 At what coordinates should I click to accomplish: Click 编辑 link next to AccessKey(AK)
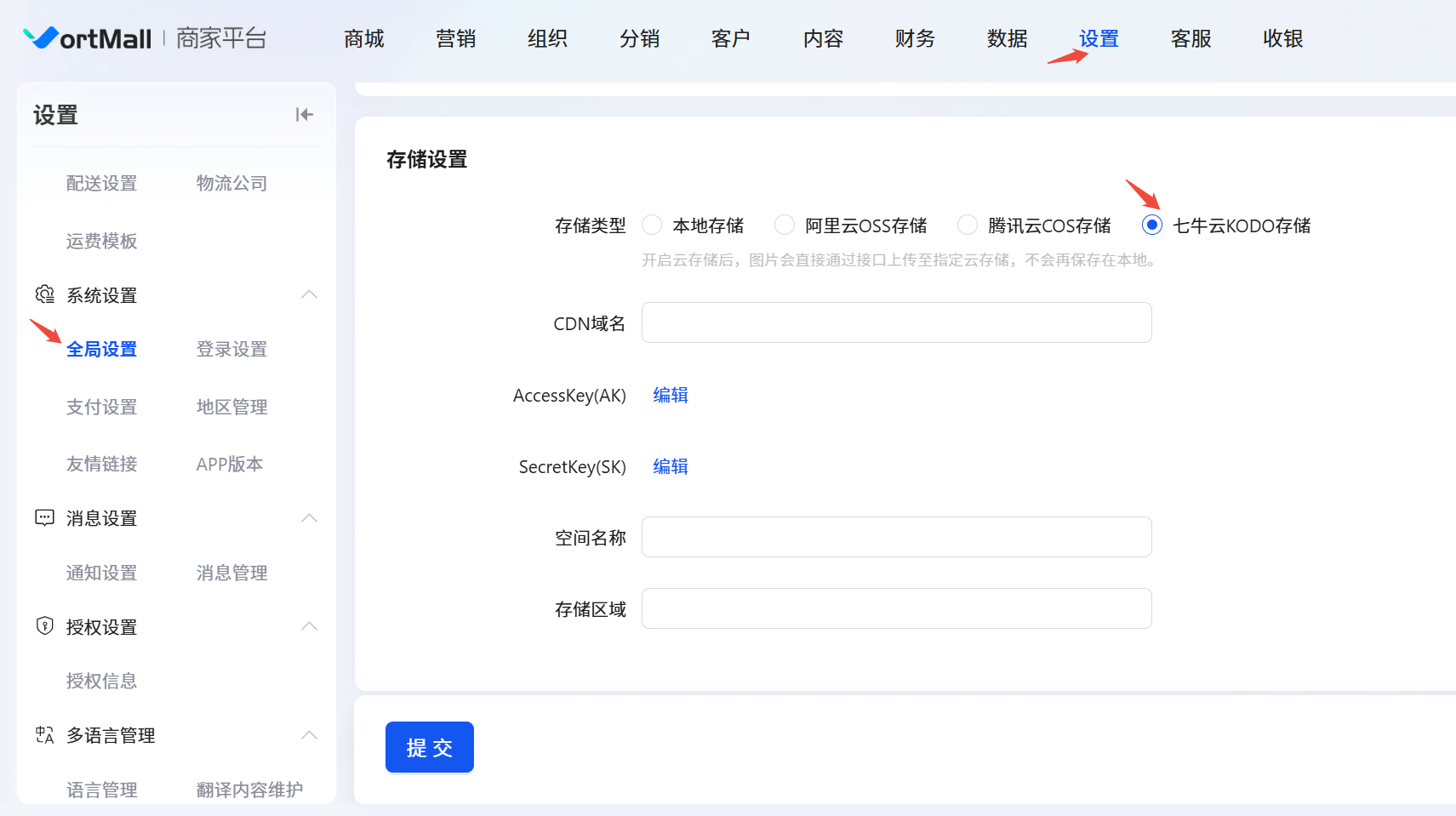[671, 396]
